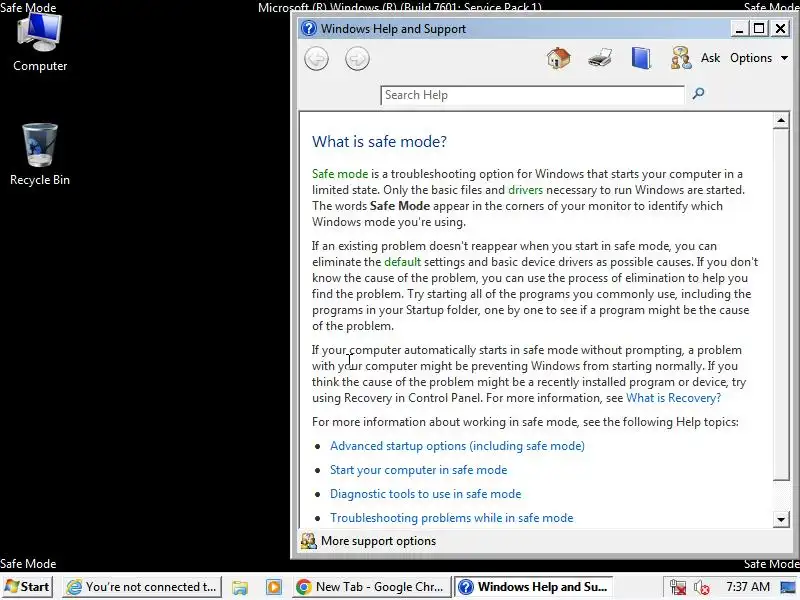Open Windows Media Player from the taskbar
The height and width of the screenshot is (600, 800).
click(x=273, y=587)
